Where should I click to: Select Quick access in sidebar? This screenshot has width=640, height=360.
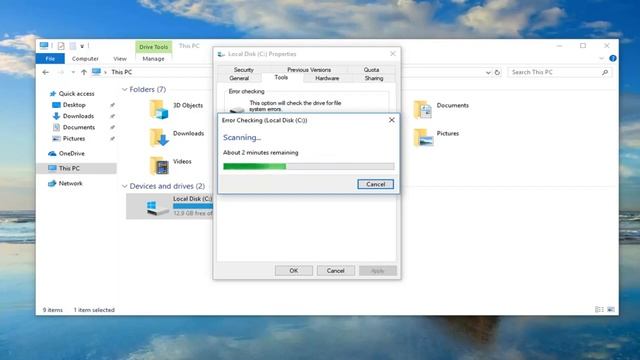[x=76, y=93]
